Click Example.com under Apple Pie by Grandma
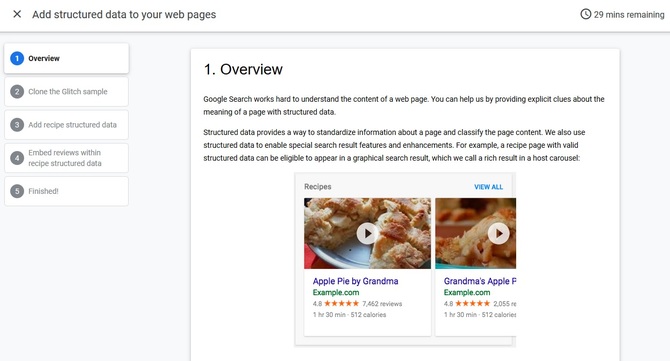 click(x=336, y=293)
